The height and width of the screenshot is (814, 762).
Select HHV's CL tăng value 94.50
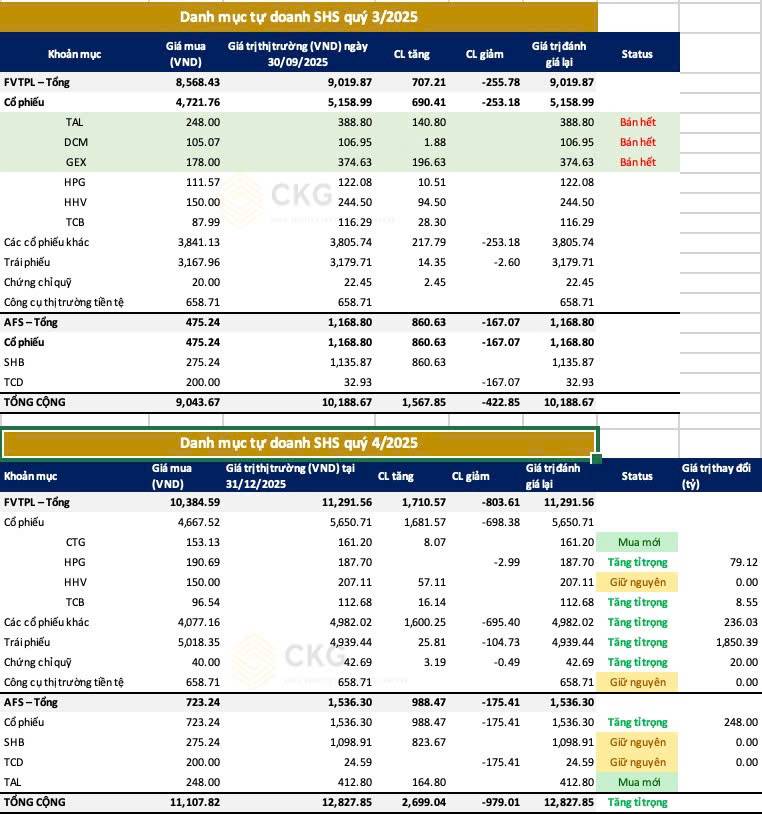pos(432,202)
